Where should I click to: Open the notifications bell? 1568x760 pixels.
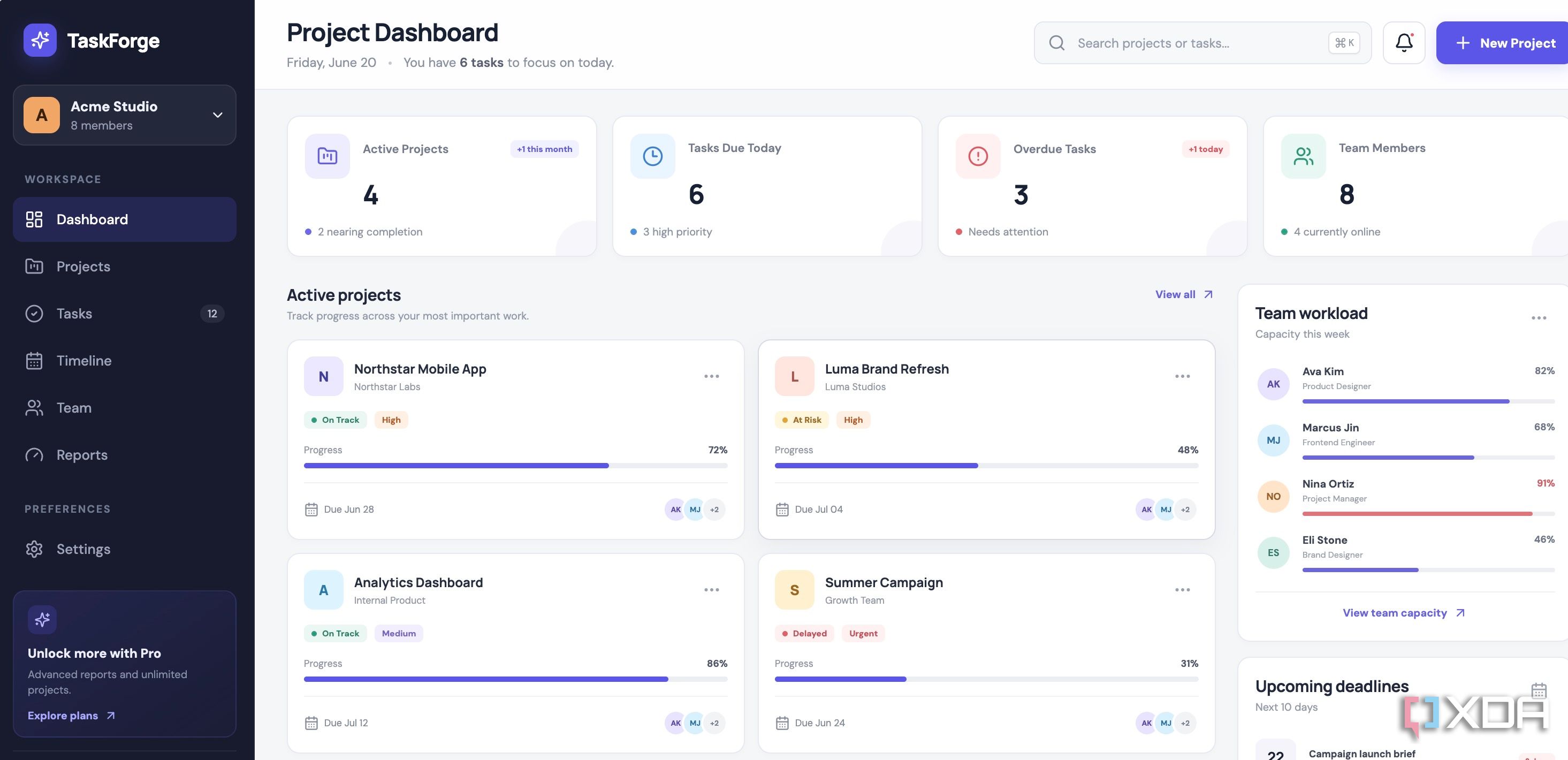[1404, 43]
